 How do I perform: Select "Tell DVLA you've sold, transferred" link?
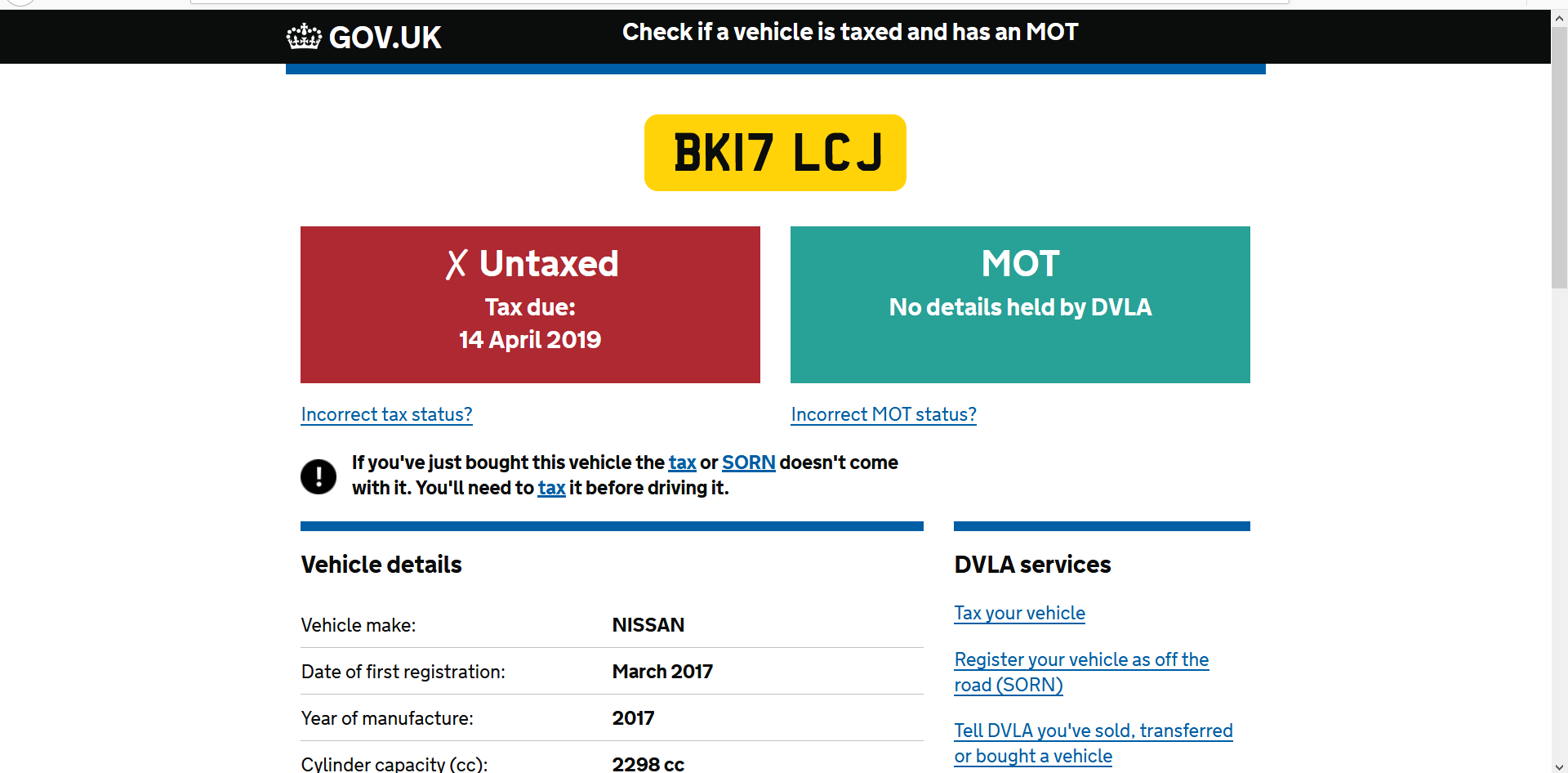click(x=1093, y=731)
